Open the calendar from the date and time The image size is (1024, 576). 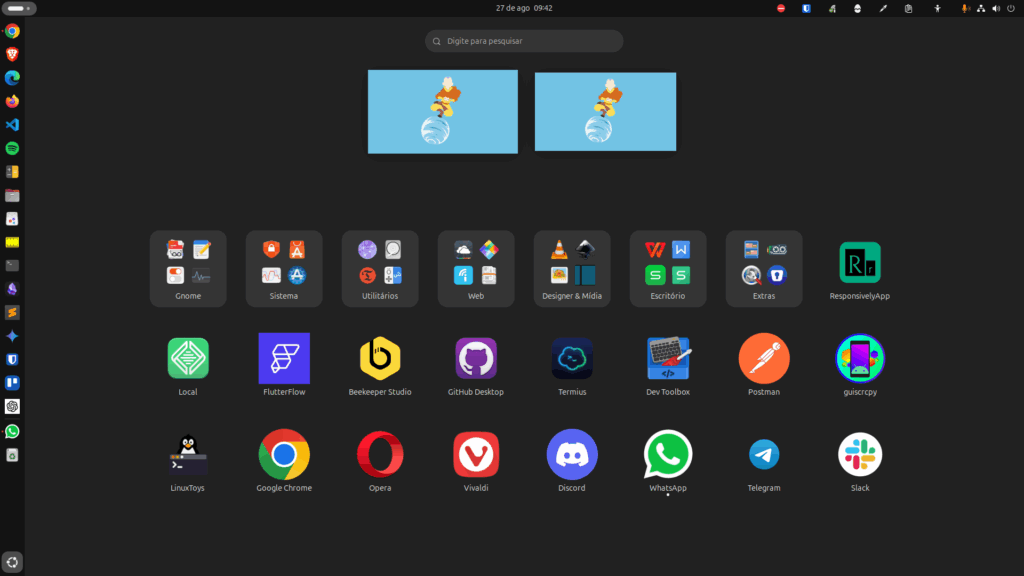pos(524,8)
